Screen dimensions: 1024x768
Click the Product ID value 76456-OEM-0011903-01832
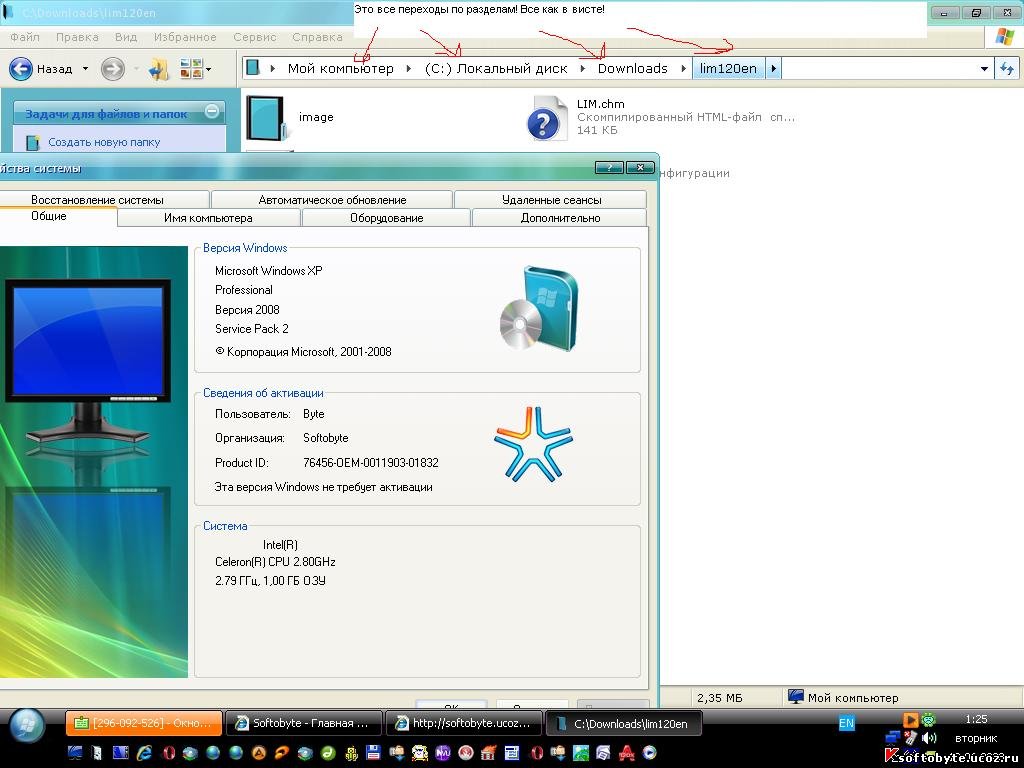pos(370,463)
